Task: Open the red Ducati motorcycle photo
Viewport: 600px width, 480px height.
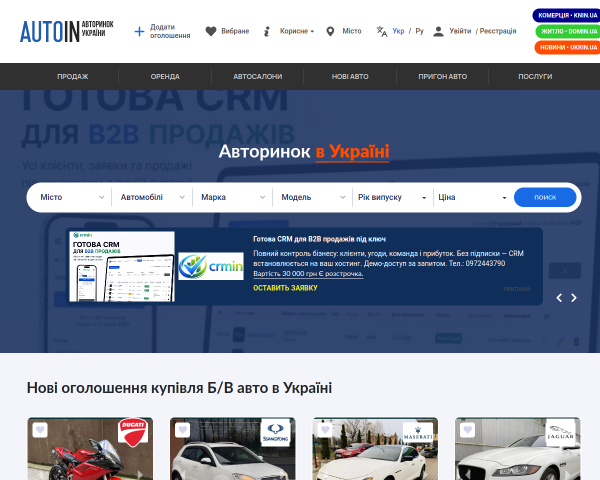Action: coord(90,456)
